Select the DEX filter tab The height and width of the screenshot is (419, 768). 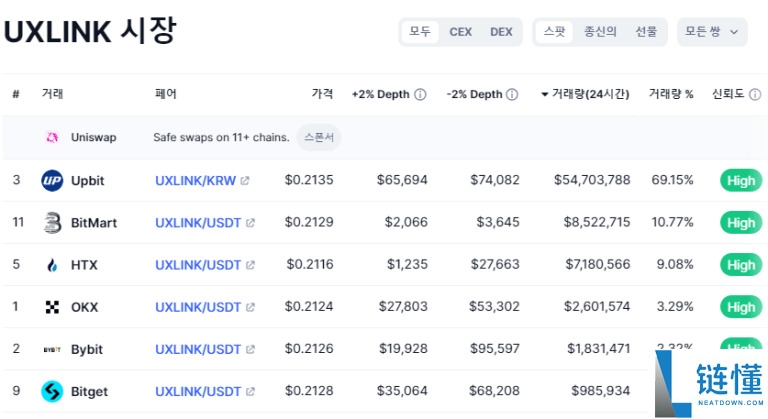coord(501,32)
